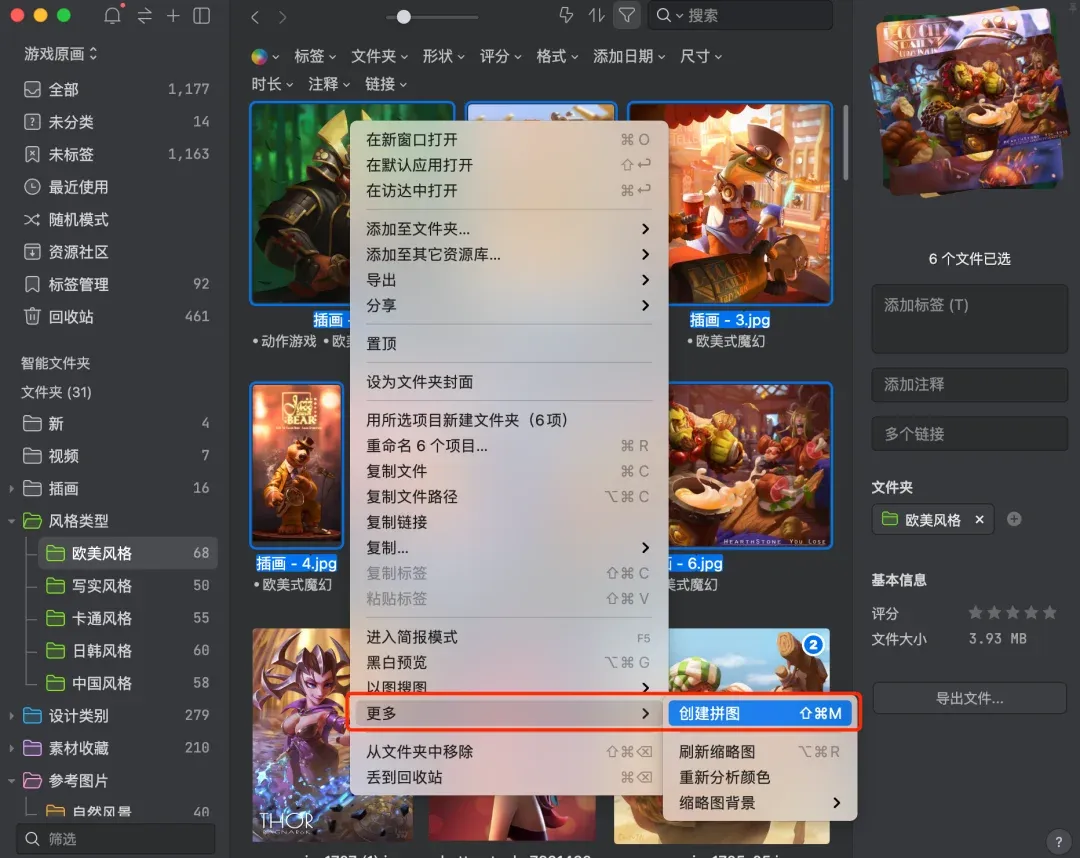The height and width of the screenshot is (858, 1080).
Task: Choose 设为文件夹封面 from the context menu
Action: click(x=508, y=382)
